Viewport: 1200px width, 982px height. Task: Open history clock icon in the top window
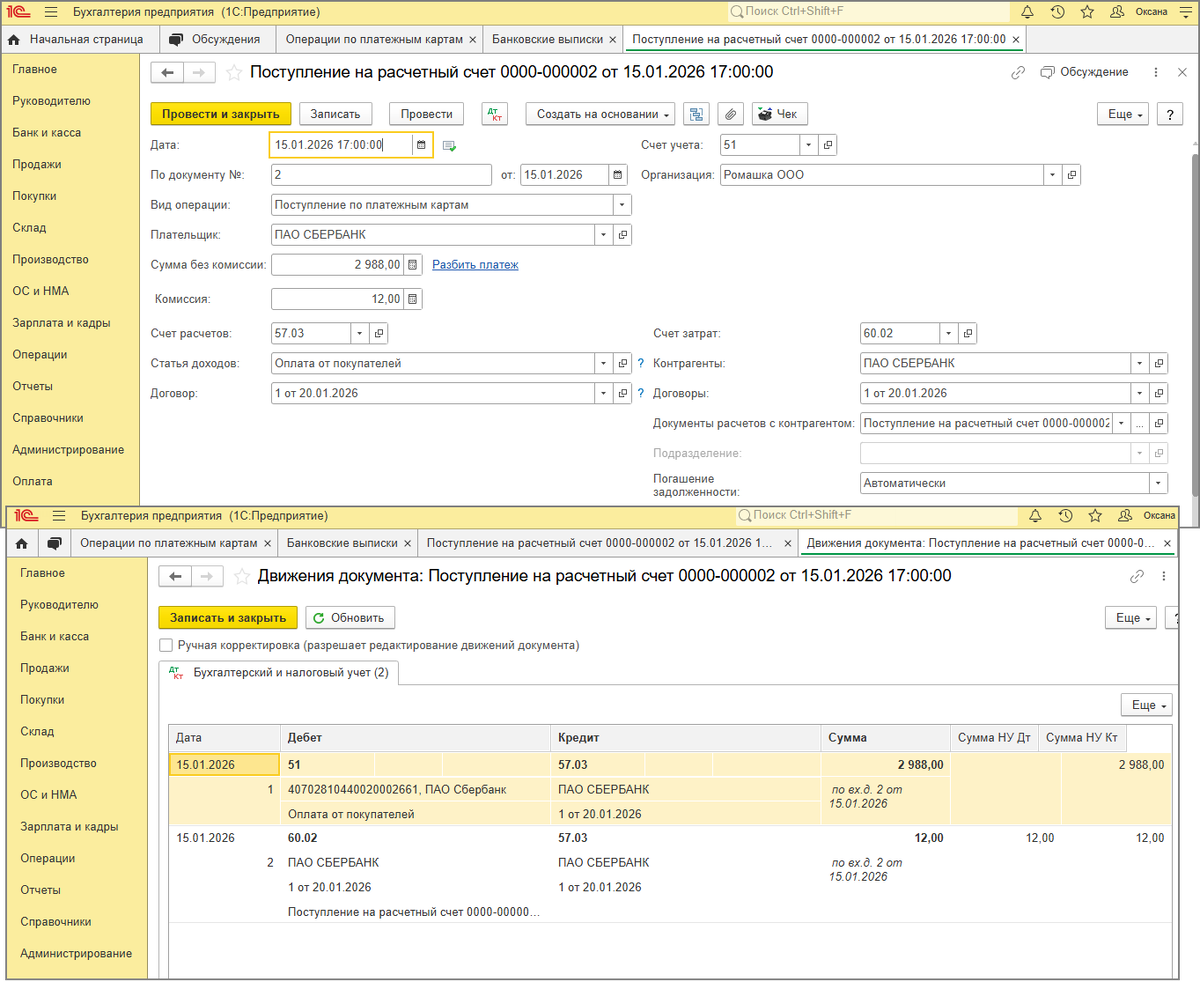tap(1057, 12)
